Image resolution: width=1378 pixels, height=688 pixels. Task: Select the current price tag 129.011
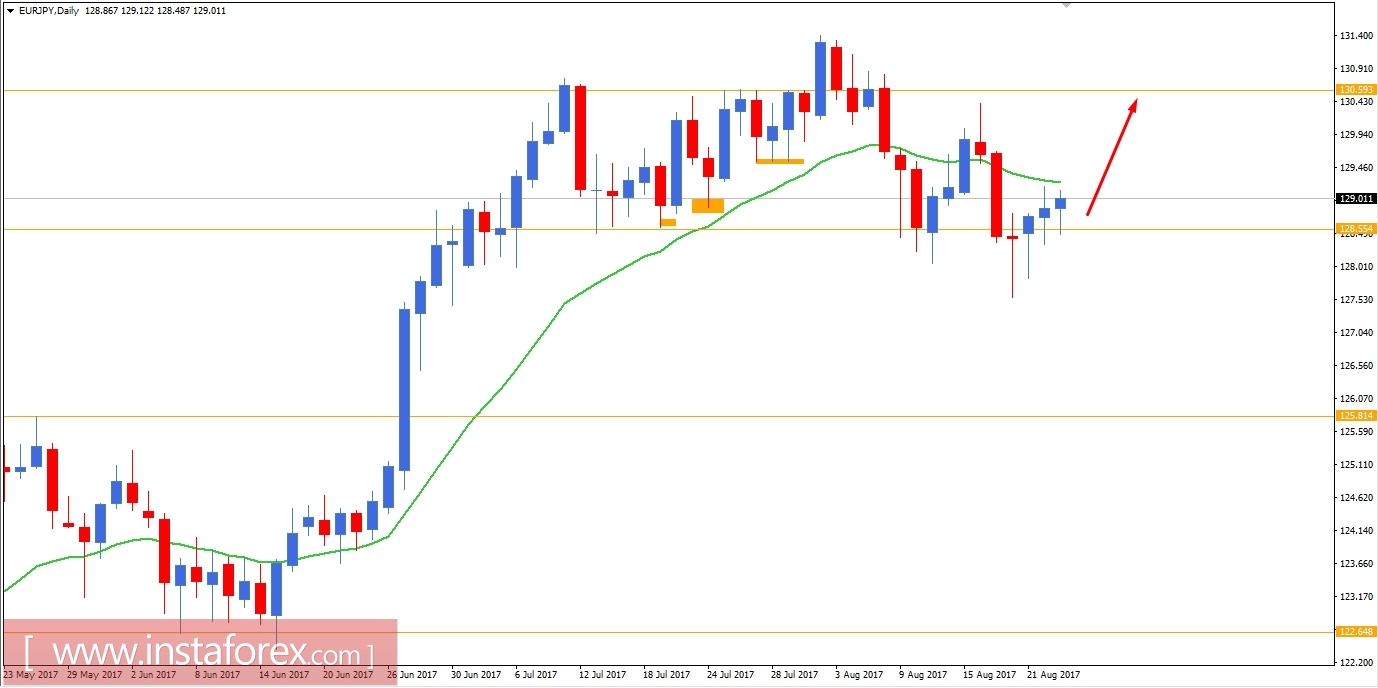(x=1357, y=198)
